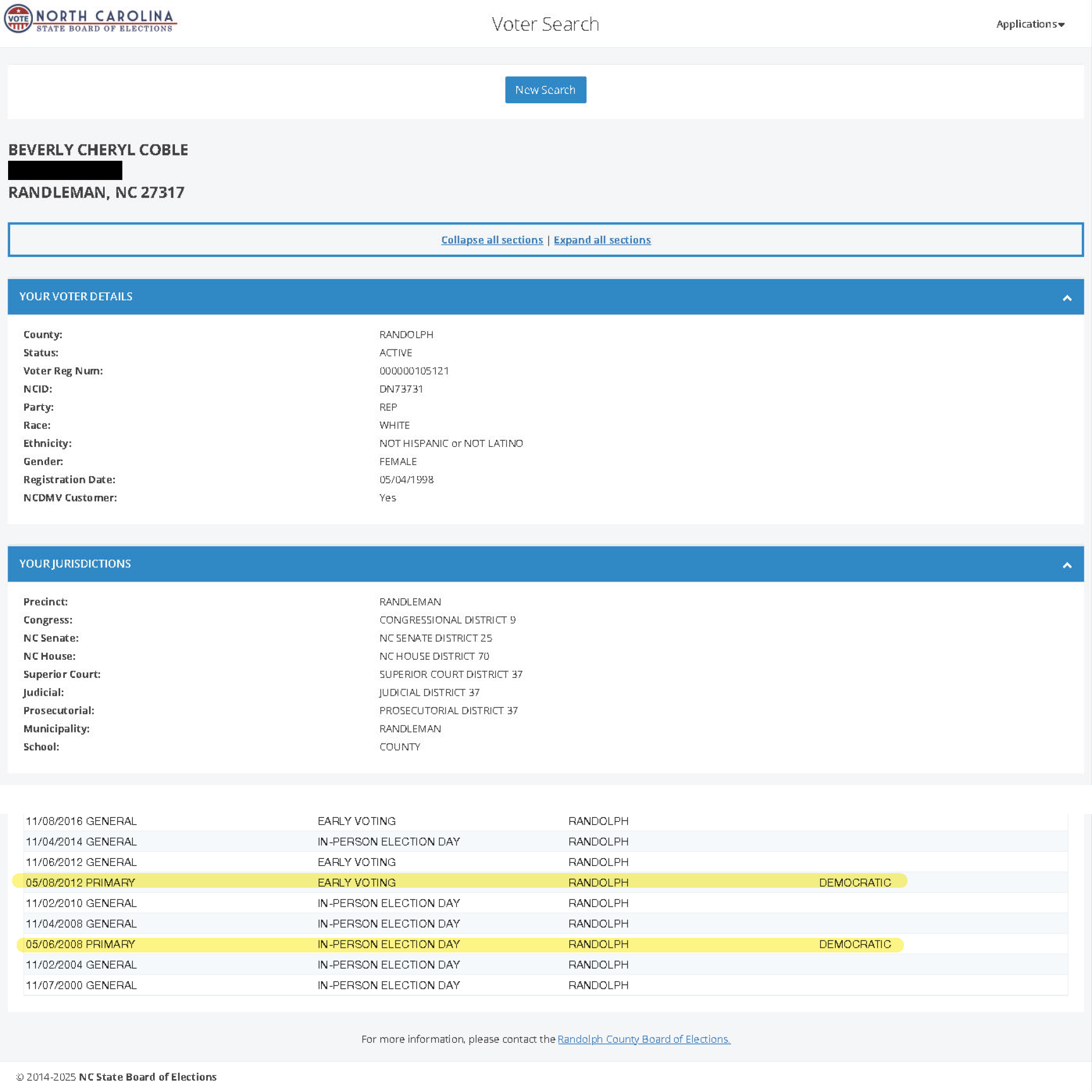Click Expand all sections link
The height and width of the screenshot is (1092, 1092).
(x=602, y=240)
